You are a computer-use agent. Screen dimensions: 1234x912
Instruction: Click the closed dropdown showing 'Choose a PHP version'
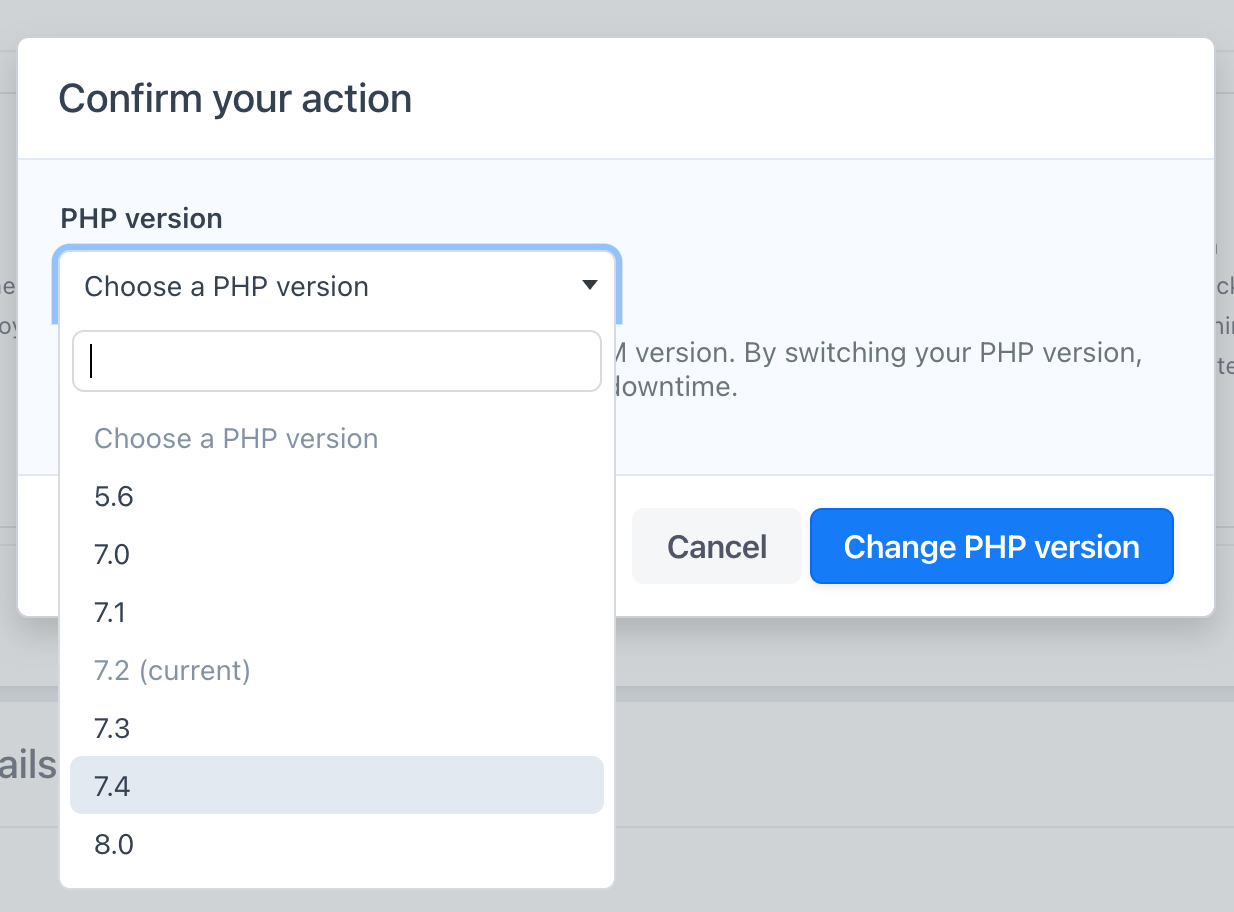tap(337, 286)
